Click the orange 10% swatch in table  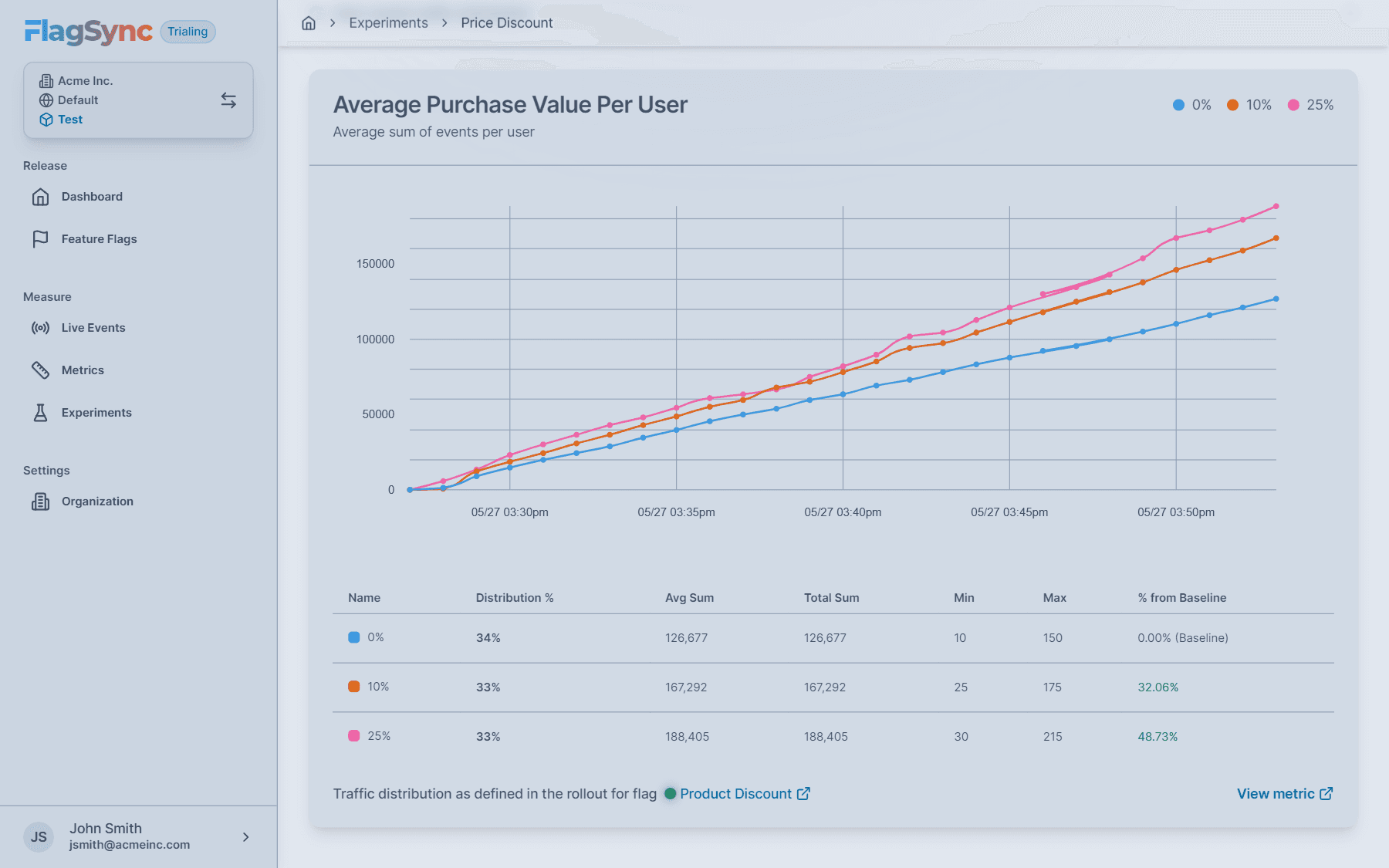(354, 687)
